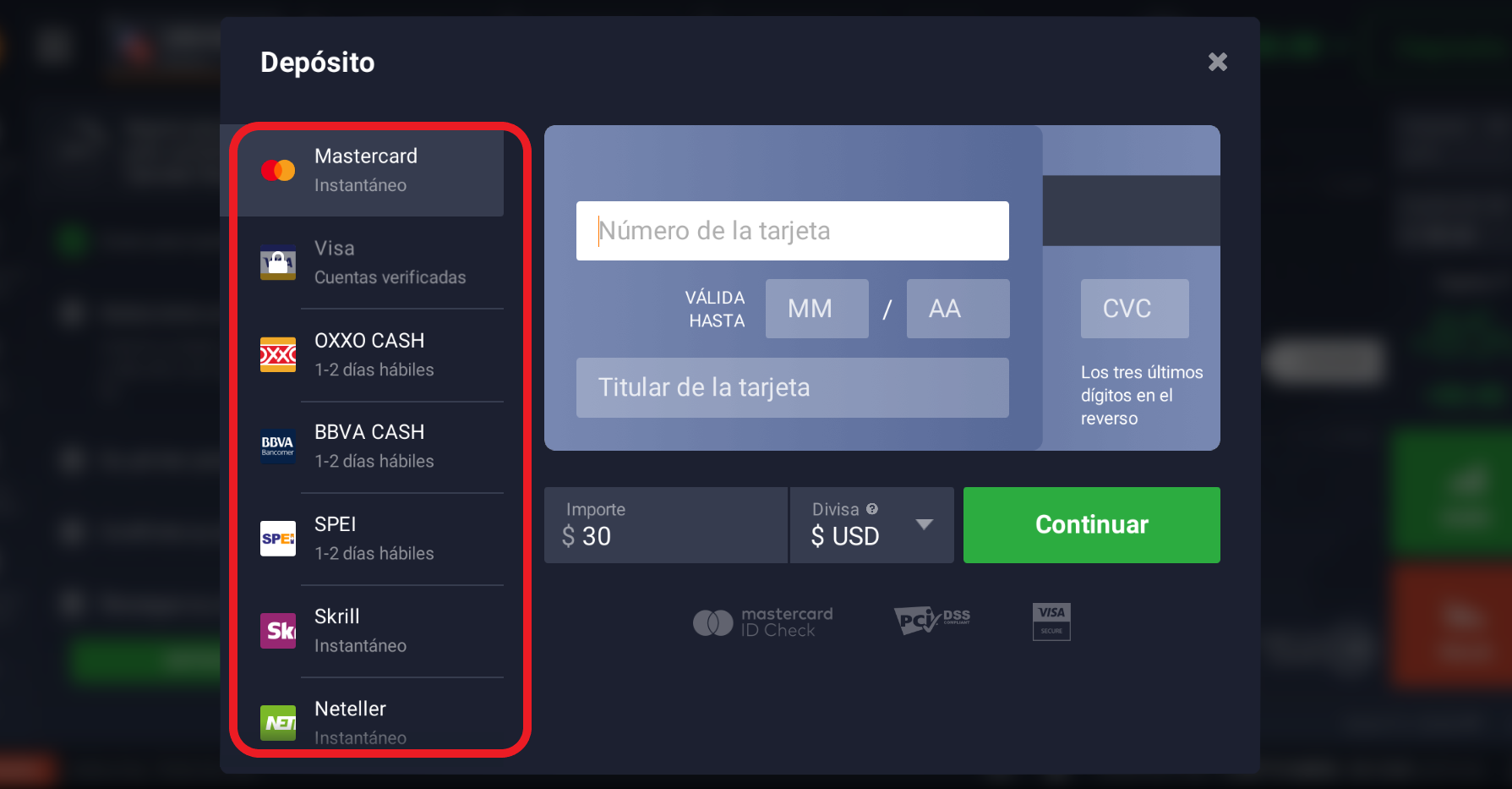Close the Depósito dialog
Image resolution: width=1512 pixels, height=789 pixels.
[1217, 62]
